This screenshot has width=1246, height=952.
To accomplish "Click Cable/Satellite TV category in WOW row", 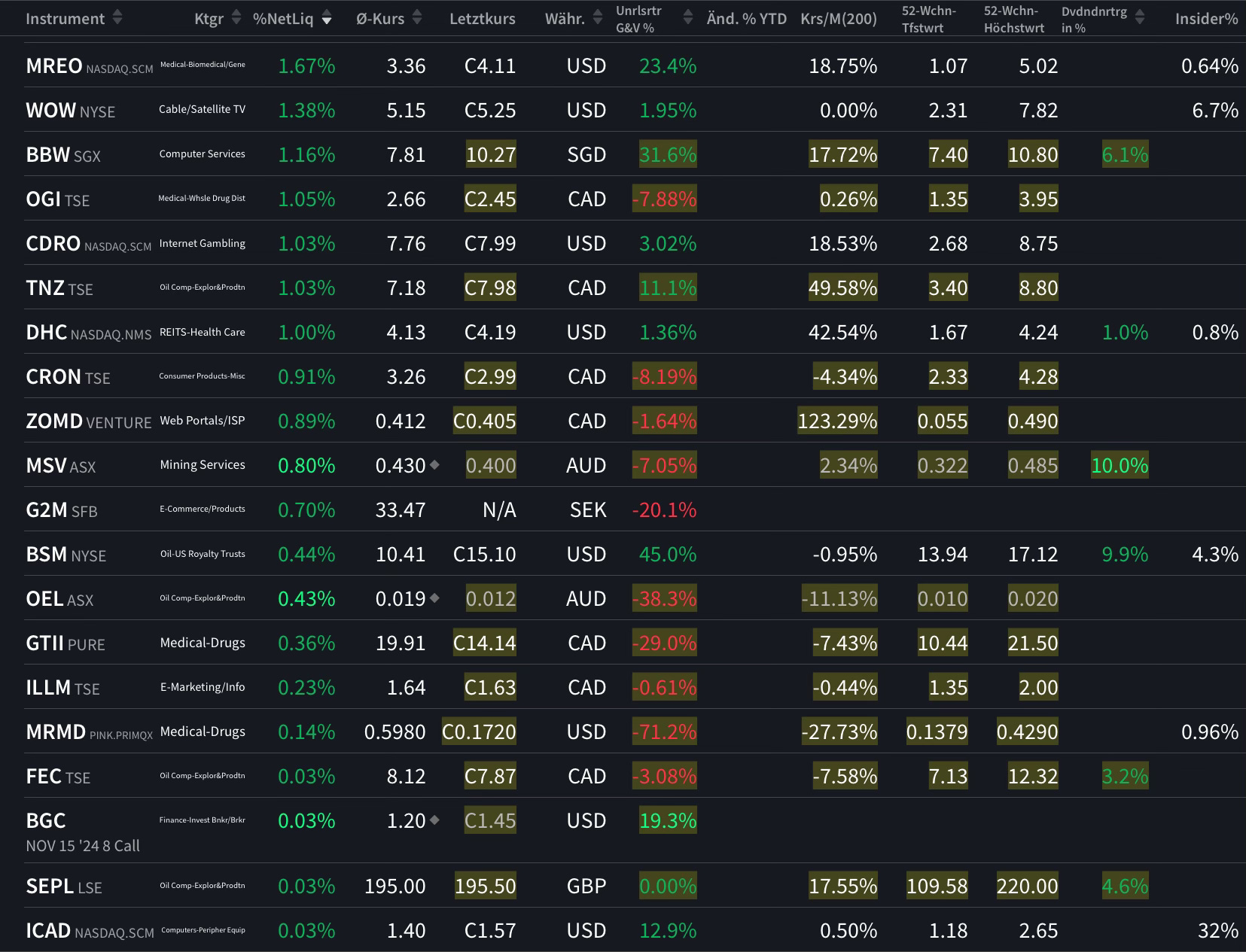I will (202, 110).
